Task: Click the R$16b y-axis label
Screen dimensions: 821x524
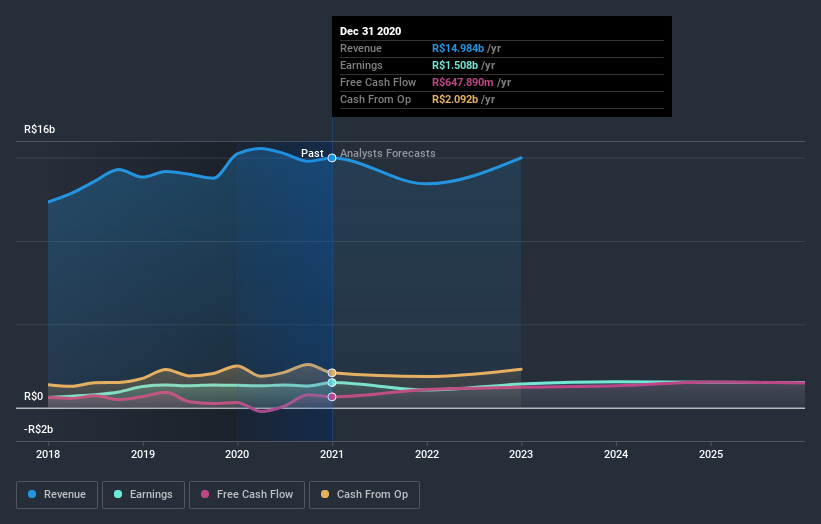Action: pos(39,129)
